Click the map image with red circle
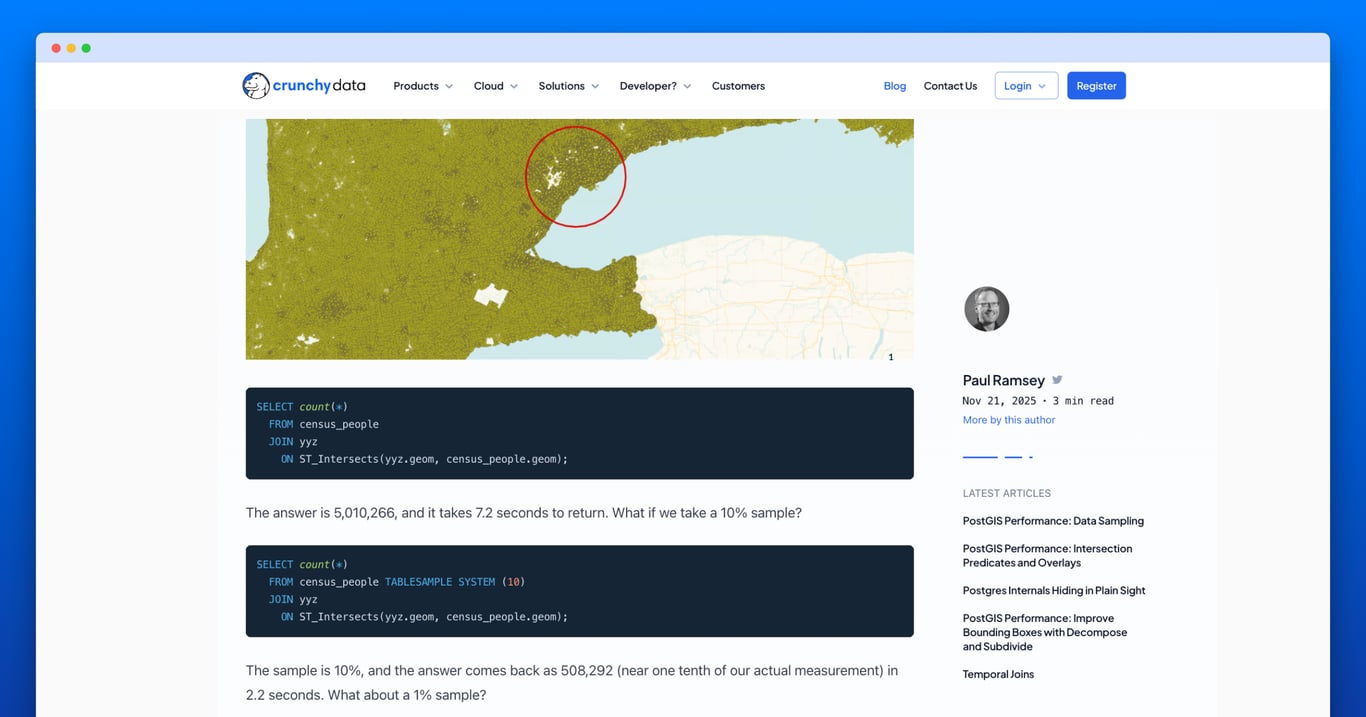Viewport: 1366px width, 717px height. point(579,238)
